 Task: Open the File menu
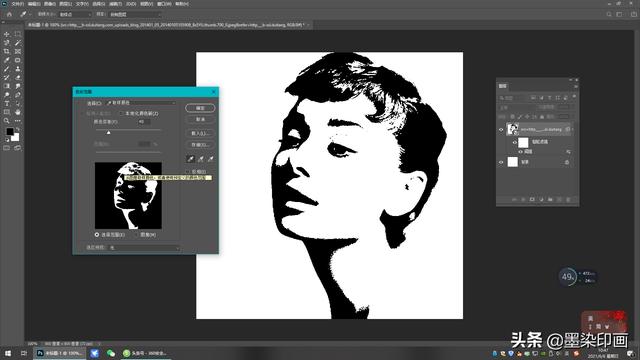(x=17, y=4)
